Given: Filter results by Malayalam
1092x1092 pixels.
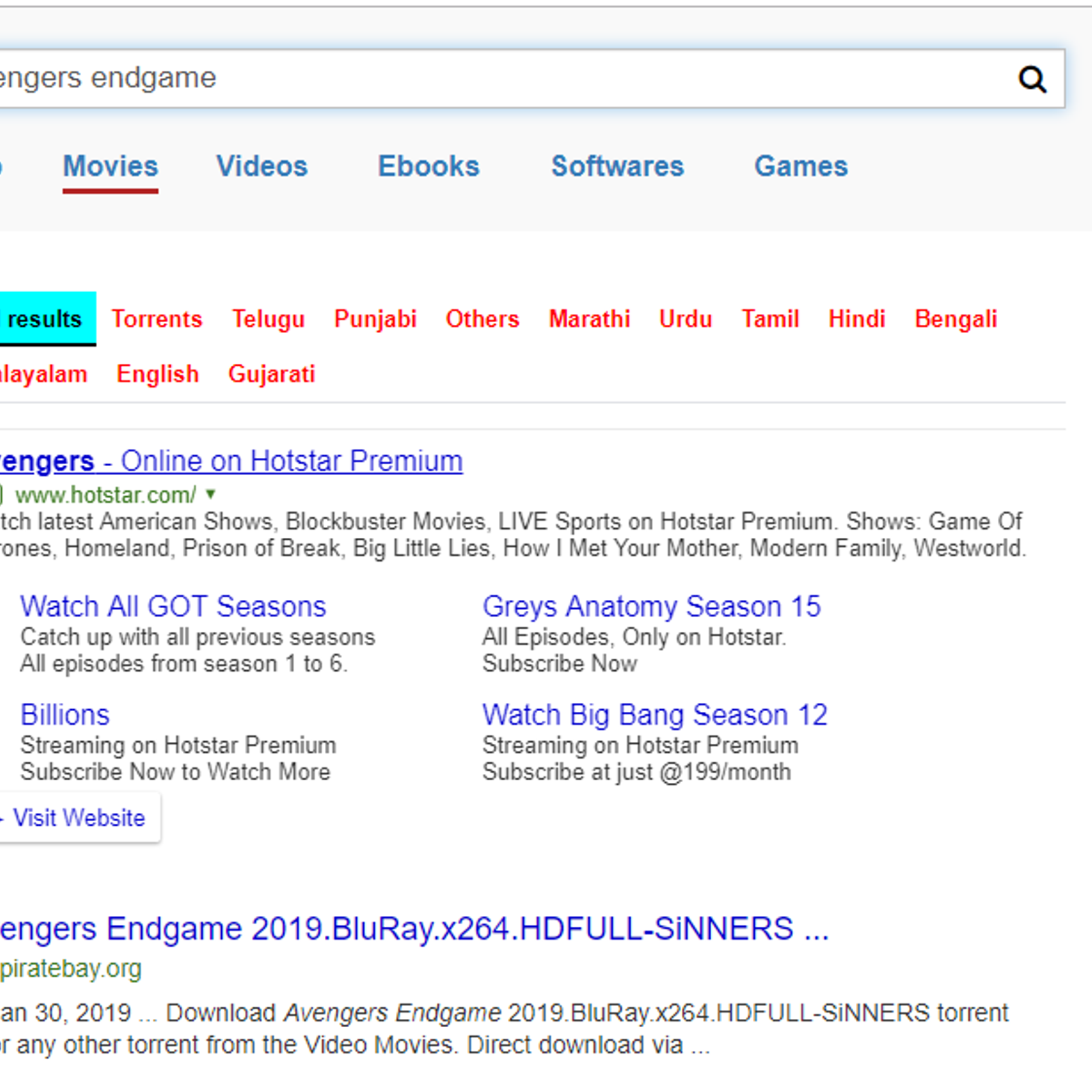Looking at the screenshot, I should [x=42, y=375].
